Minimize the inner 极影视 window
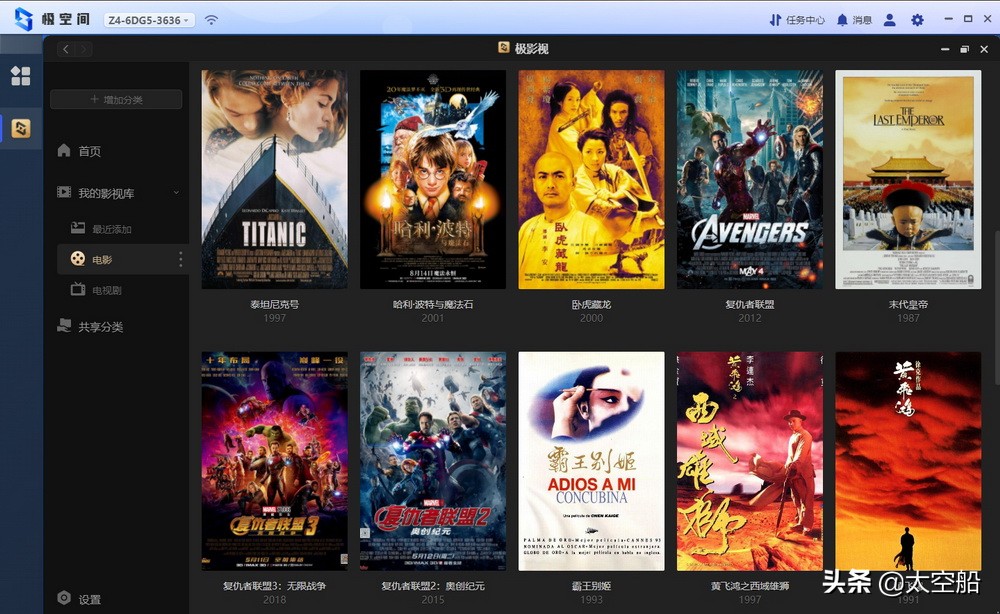 point(945,49)
